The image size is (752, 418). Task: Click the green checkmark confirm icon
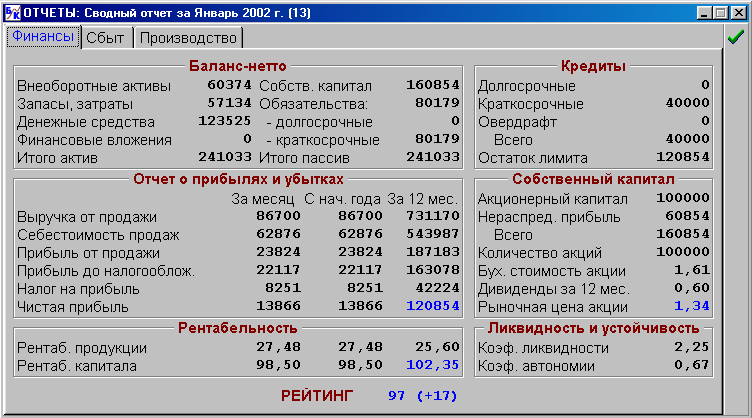(x=736, y=37)
